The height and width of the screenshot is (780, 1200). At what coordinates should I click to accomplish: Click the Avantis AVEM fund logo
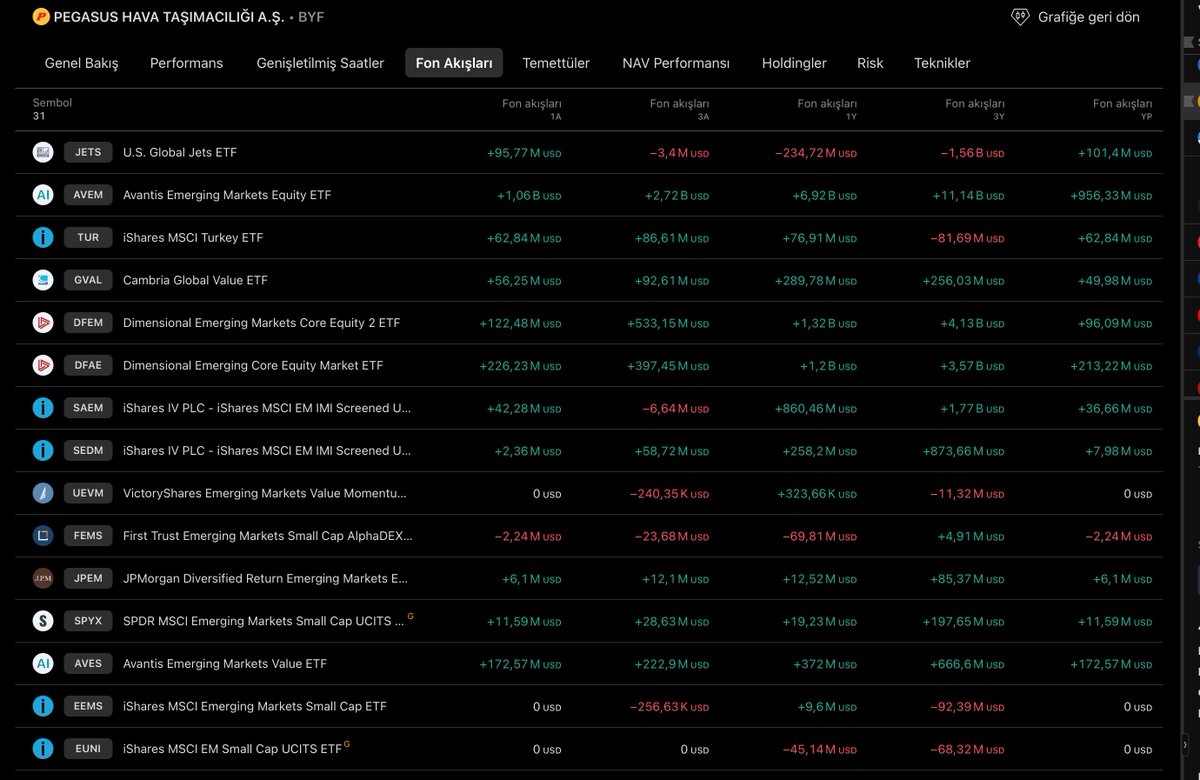pos(42,195)
